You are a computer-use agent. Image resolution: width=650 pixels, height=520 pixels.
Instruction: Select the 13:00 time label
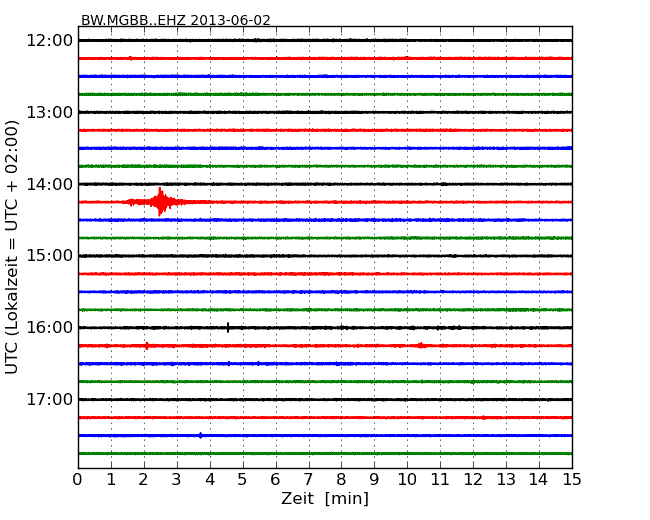pos(50,112)
